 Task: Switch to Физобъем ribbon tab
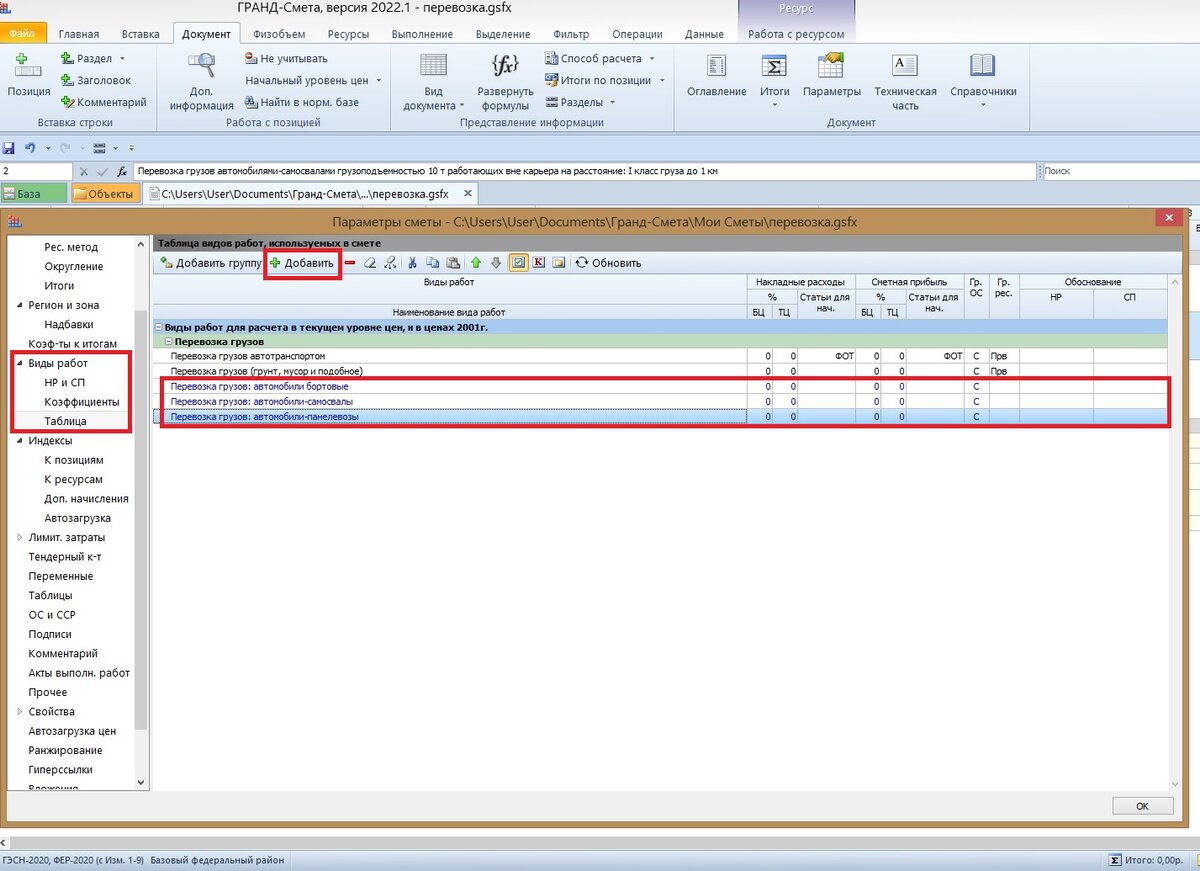tap(279, 34)
